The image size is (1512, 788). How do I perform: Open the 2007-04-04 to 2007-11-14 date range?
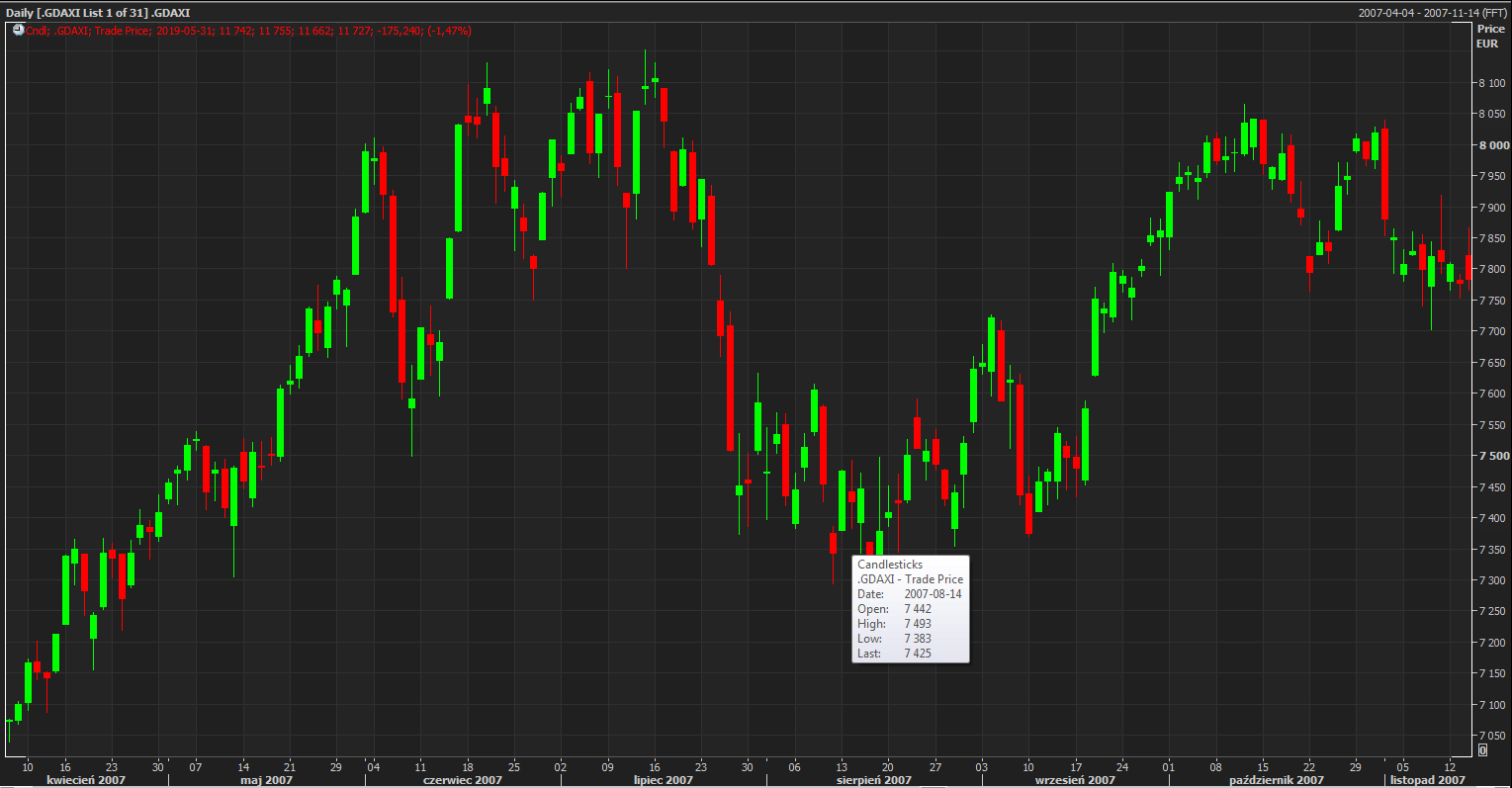[1432, 13]
